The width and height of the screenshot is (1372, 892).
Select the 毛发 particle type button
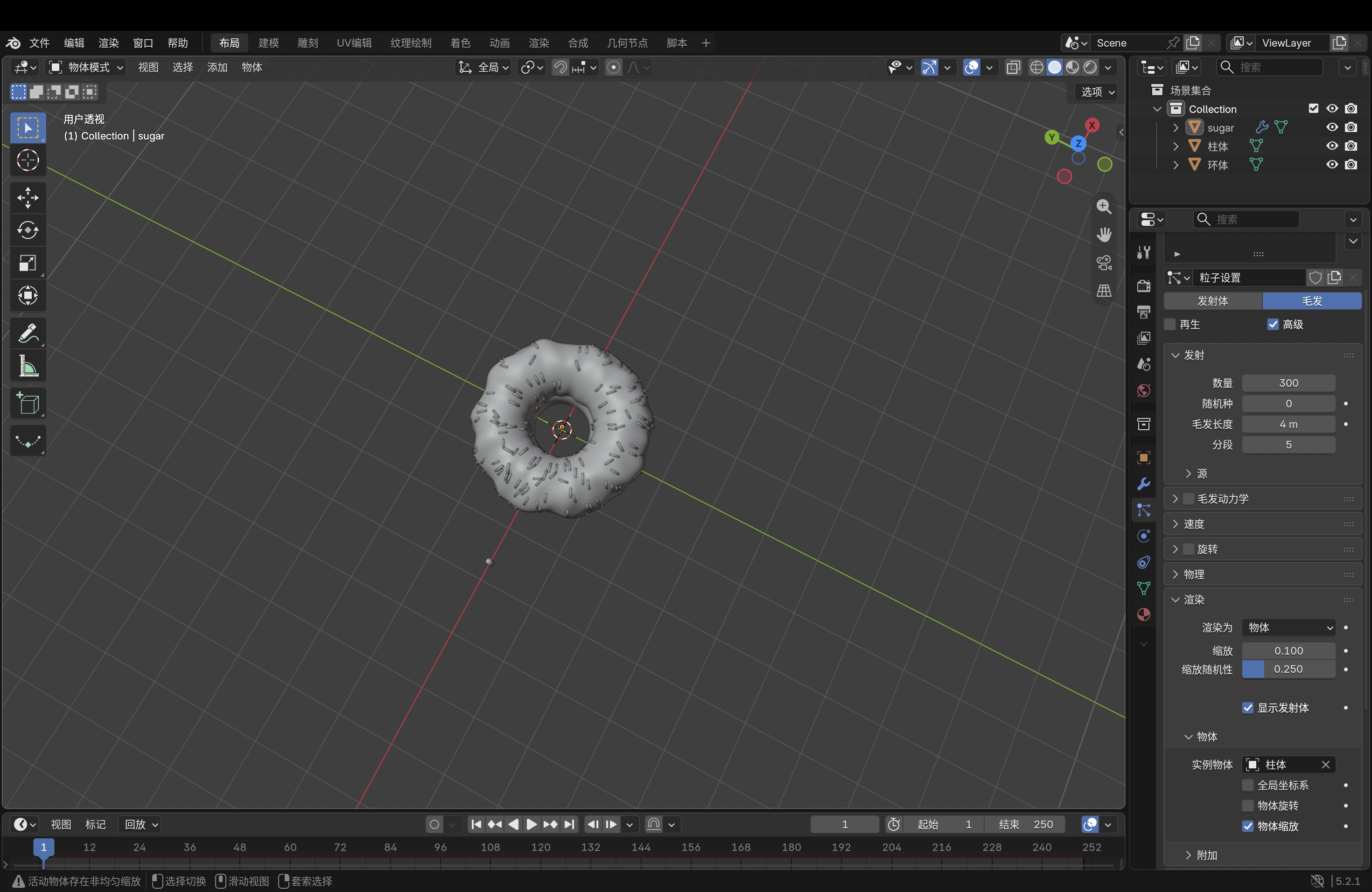tap(1312, 301)
